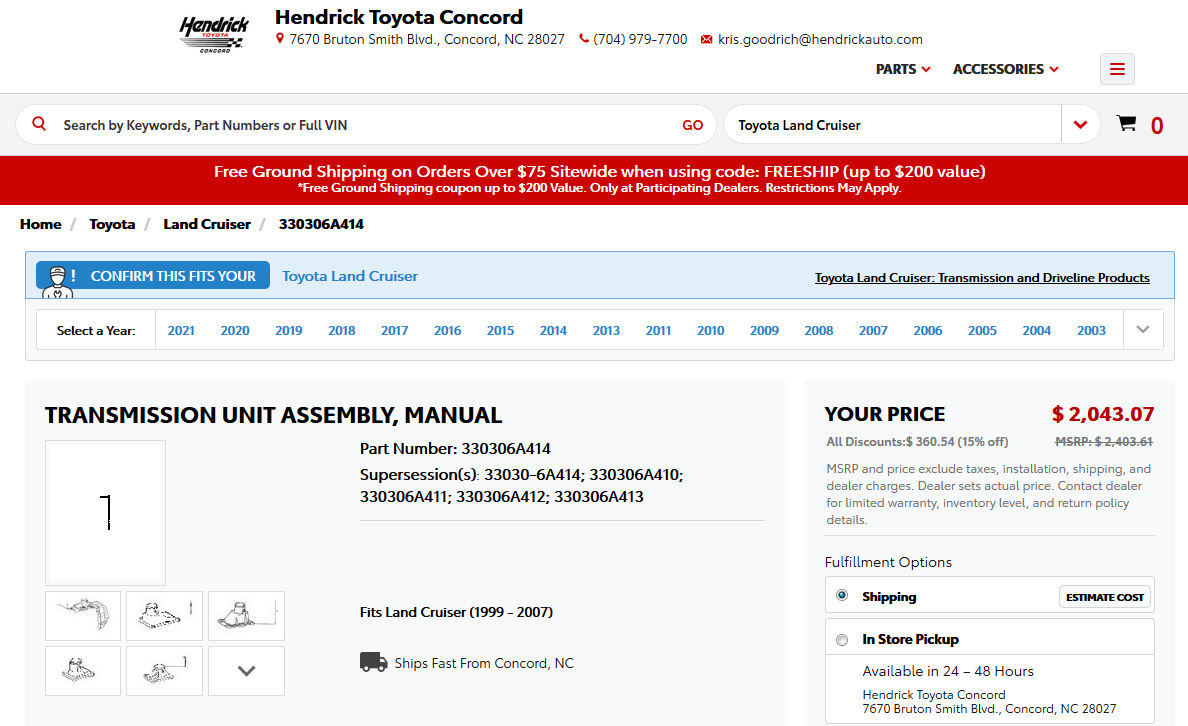Image resolution: width=1188 pixels, height=726 pixels.
Task: Select model year 2008
Action: coord(819,330)
